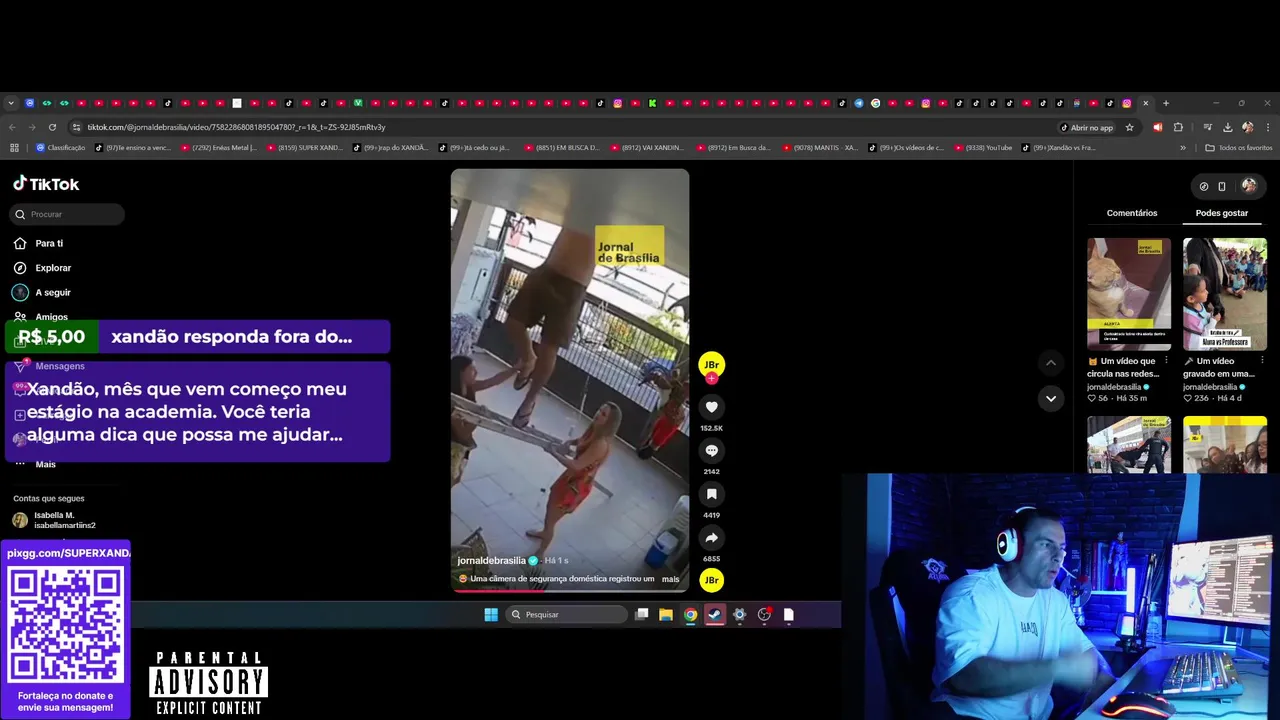Open a new browser tab
1280x720 pixels.
click(x=1165, y=103)
